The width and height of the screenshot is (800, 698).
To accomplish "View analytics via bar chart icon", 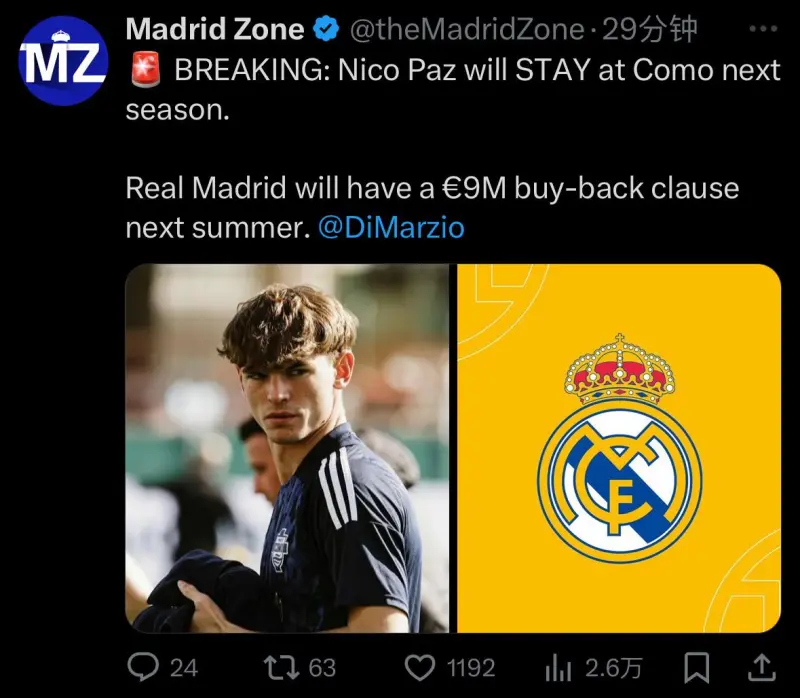I will (558, 667).
